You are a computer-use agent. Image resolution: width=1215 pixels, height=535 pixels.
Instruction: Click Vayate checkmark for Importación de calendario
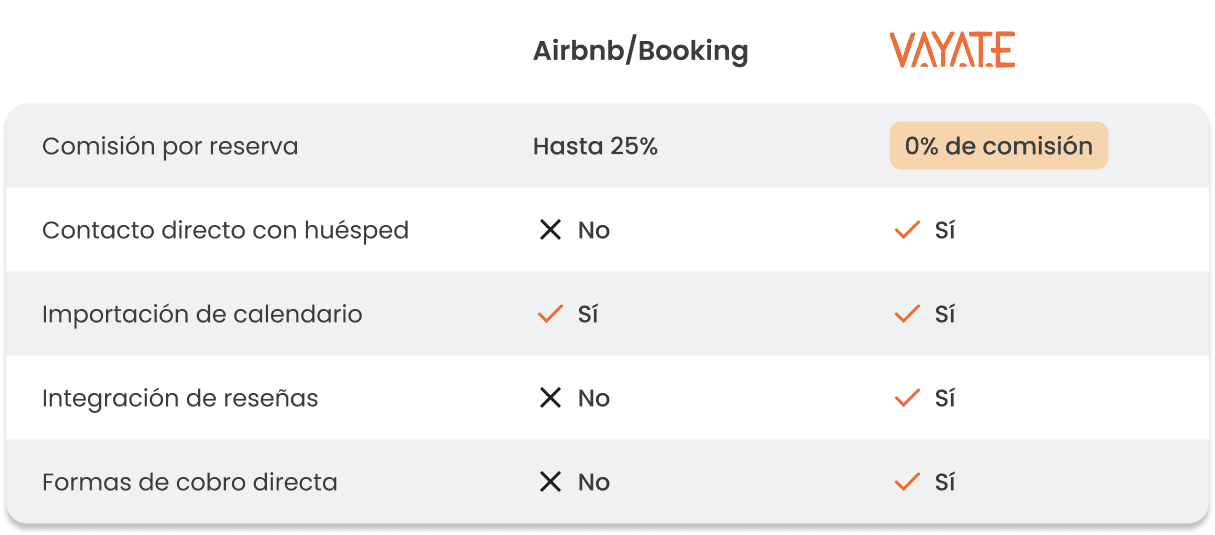[x=907, y=314]
